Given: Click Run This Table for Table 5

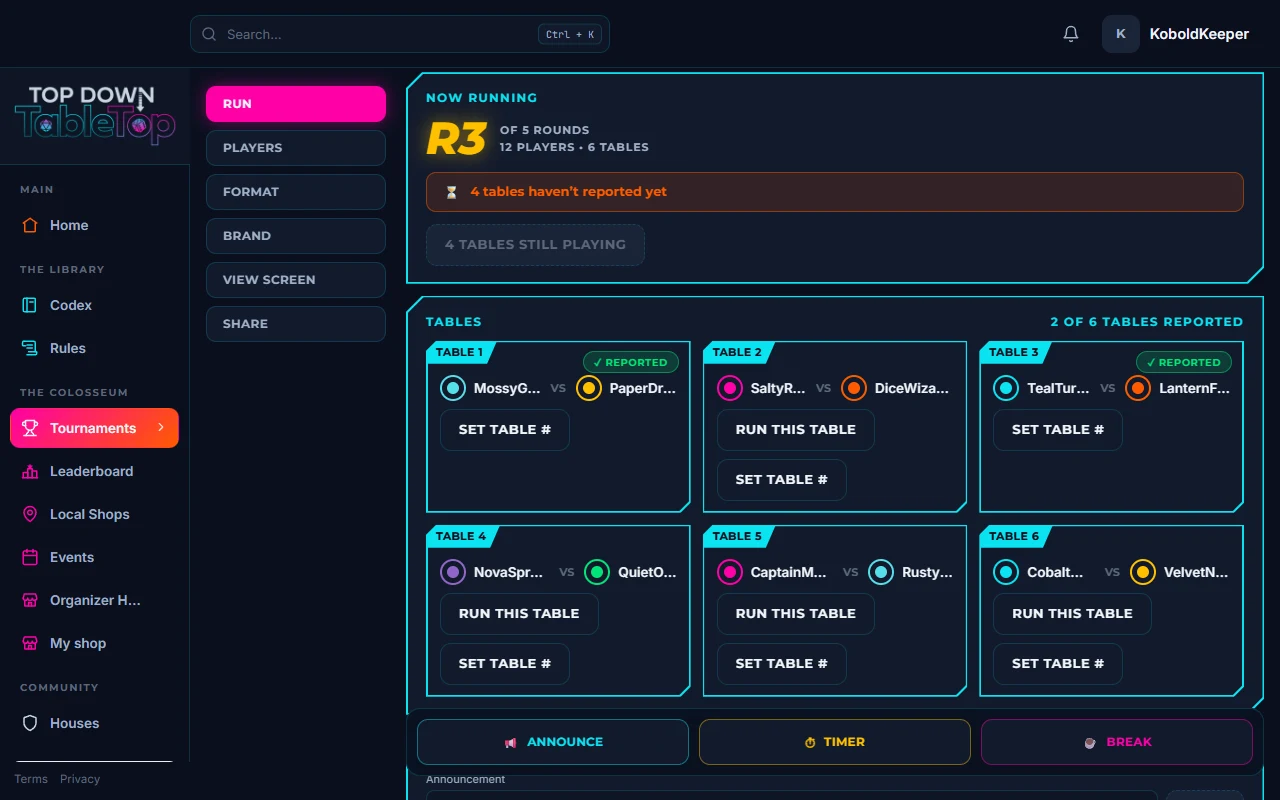Looking at the screenshot, I should 796,614.
